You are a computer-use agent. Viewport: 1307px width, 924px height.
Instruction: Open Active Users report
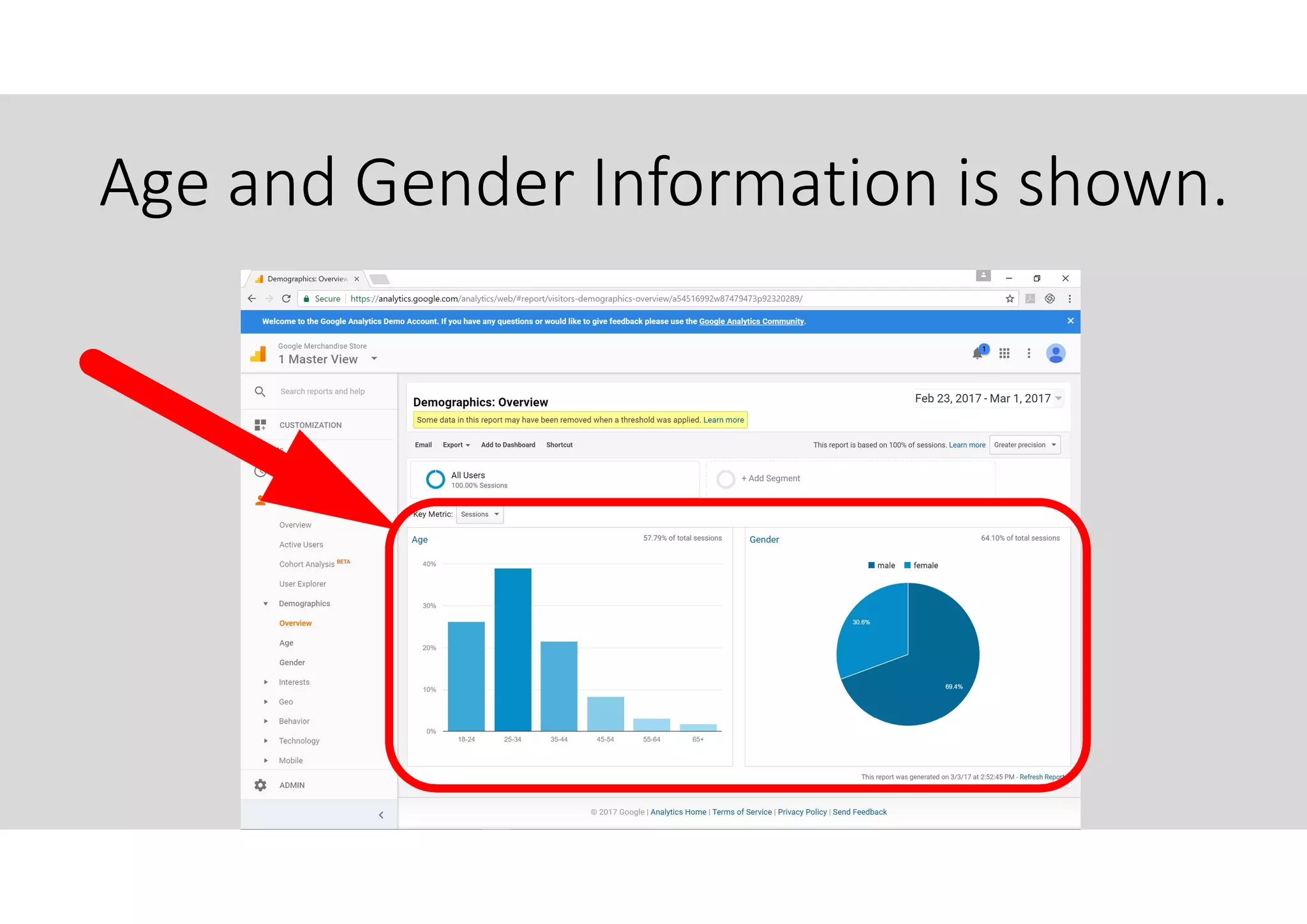[x=301, y=544]
